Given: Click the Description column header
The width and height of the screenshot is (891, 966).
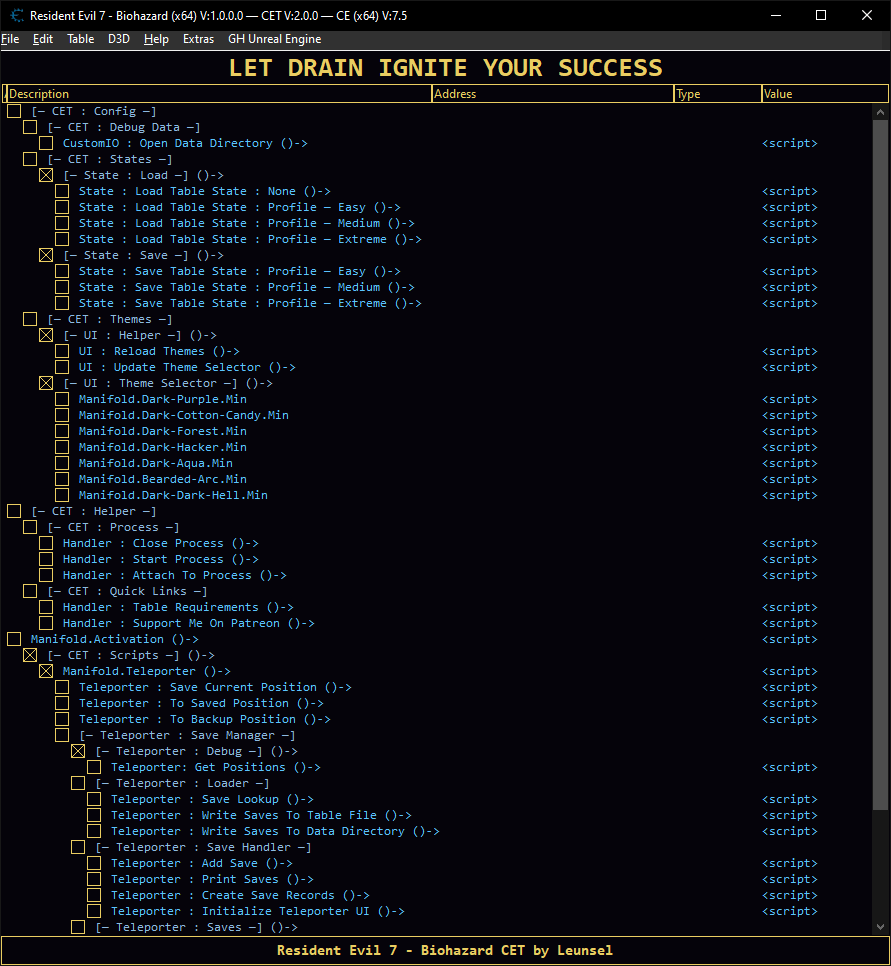Looking at the screenshot, I should pyautogui.click(x=218, y=94).
